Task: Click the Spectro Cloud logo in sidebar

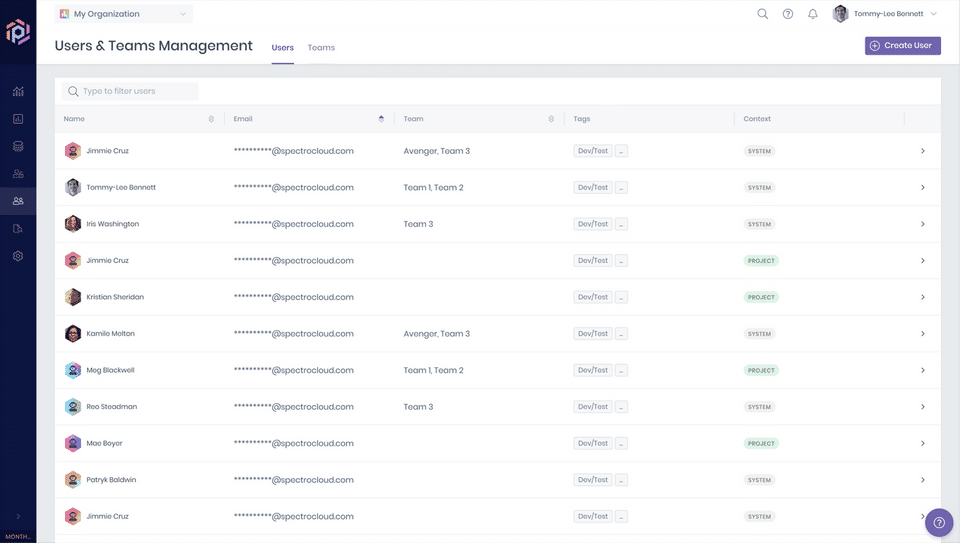Action: click(x=18, y=31)
